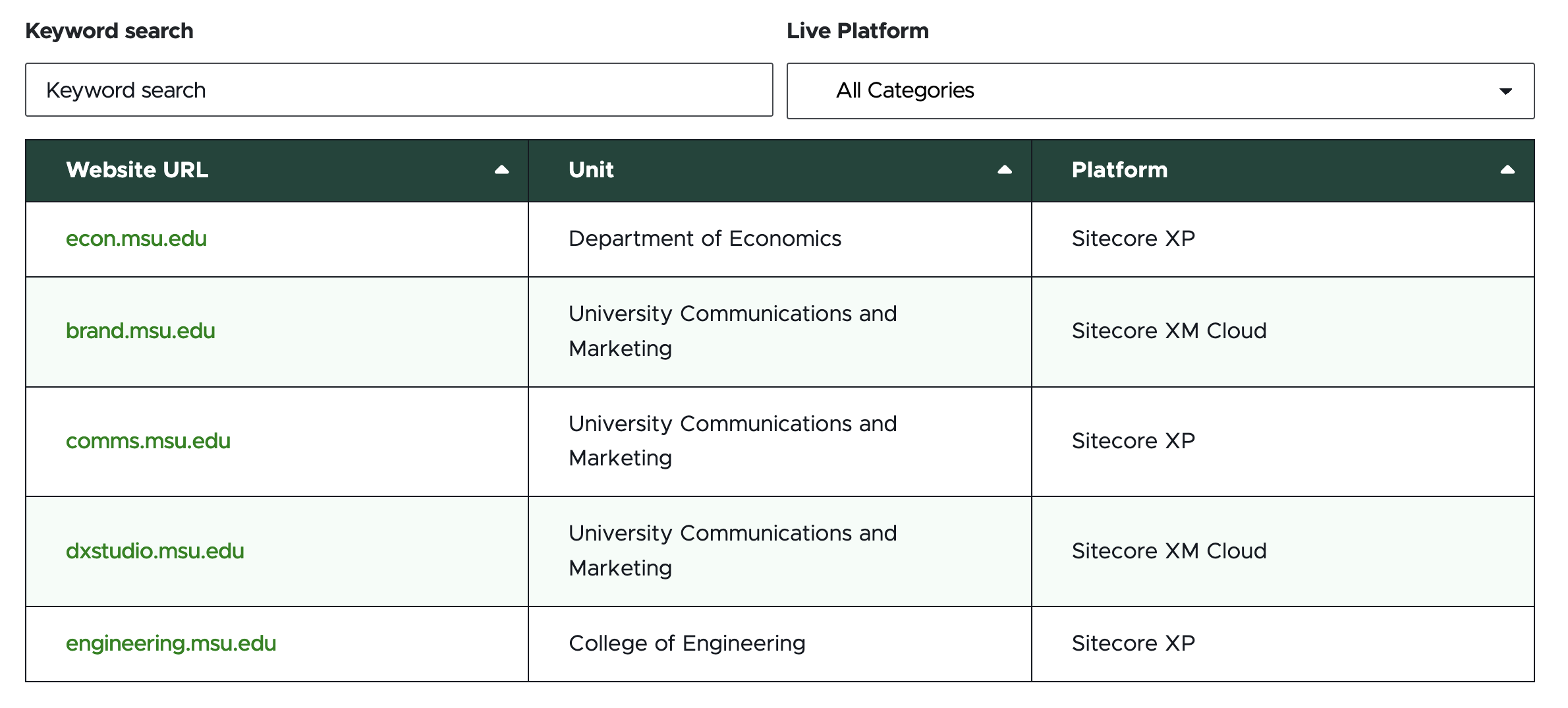Screen dimensions: 1568x708
Task: Select the College of Engineering cell
Action: pos(779,643)
